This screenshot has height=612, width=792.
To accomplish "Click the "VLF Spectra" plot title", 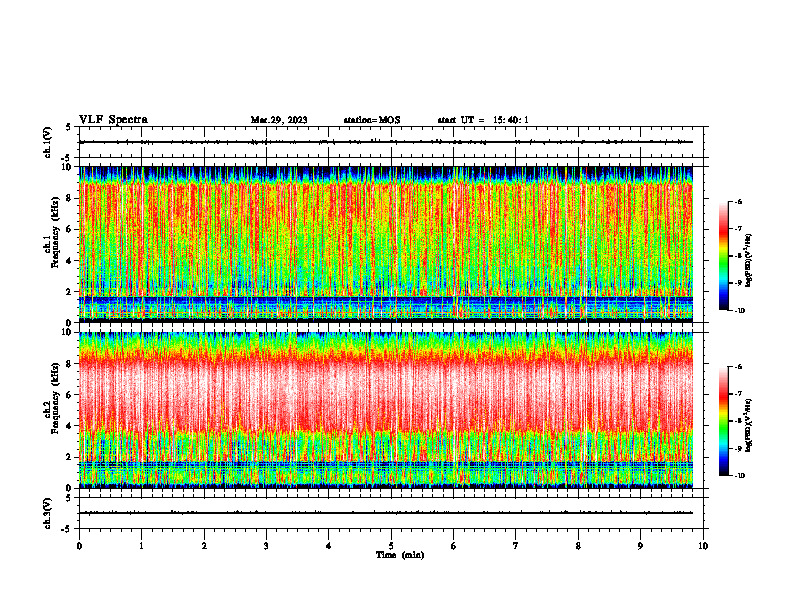I will coord(113,120).
